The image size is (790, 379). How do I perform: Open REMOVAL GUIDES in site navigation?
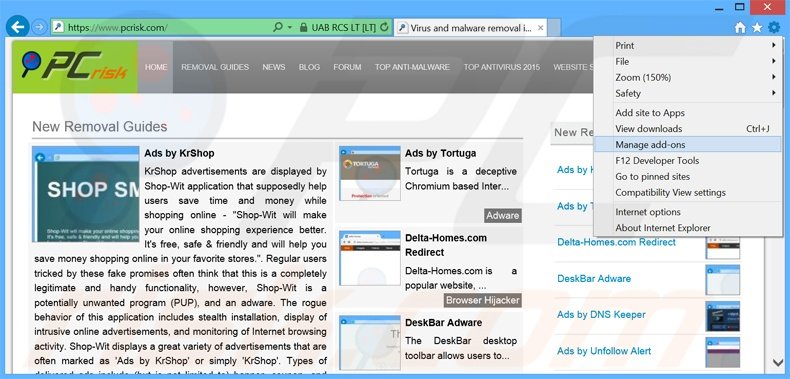215,67
